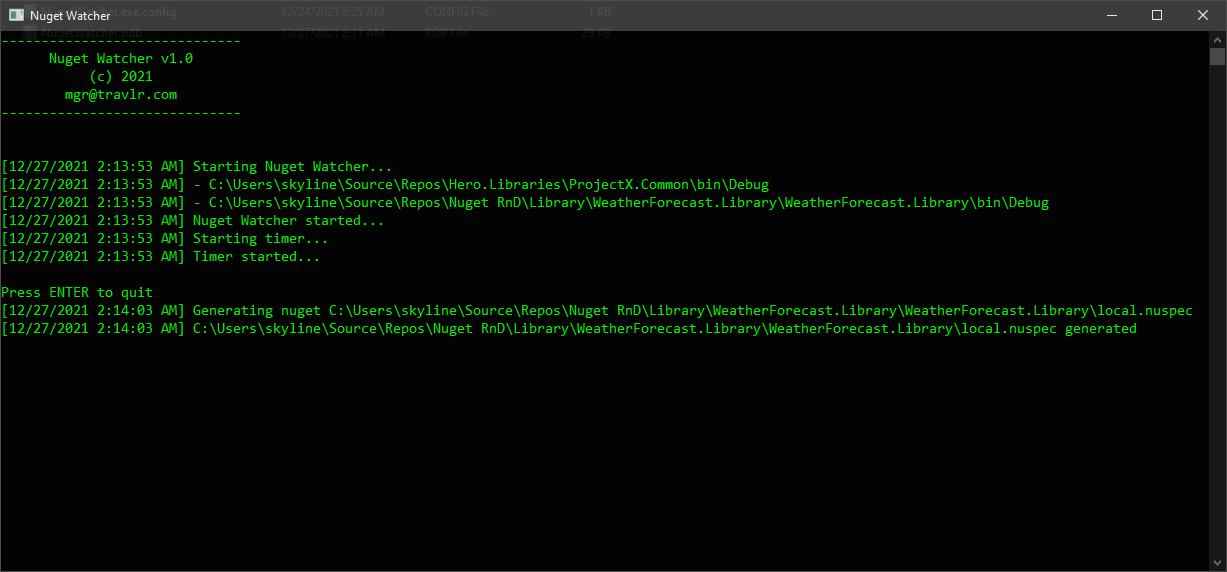Click the 'Press ENTER to quit' line

77,293
